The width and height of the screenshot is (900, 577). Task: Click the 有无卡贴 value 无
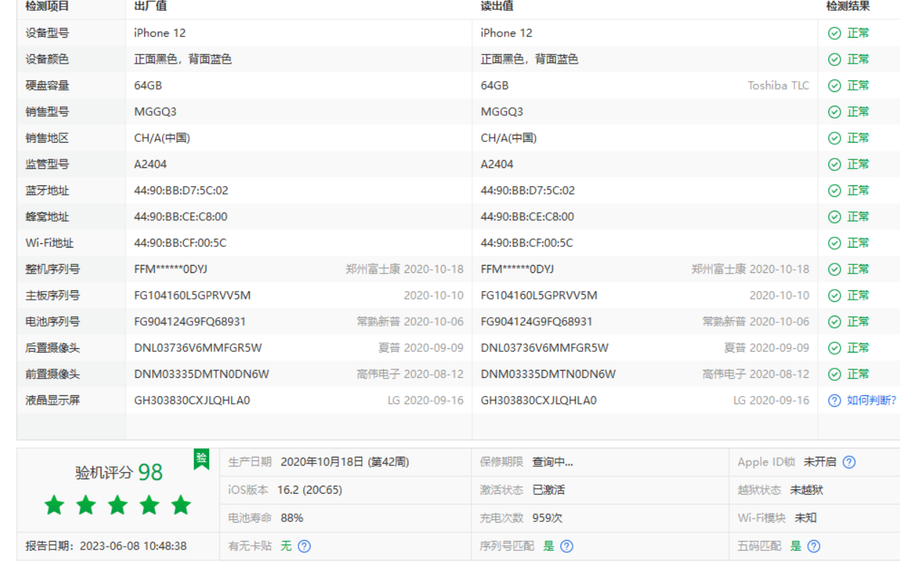pos(286,546)
